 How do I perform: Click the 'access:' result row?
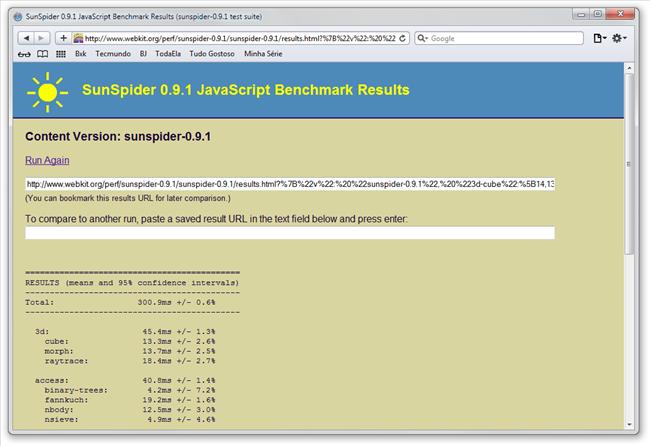[x=125, y=381]
